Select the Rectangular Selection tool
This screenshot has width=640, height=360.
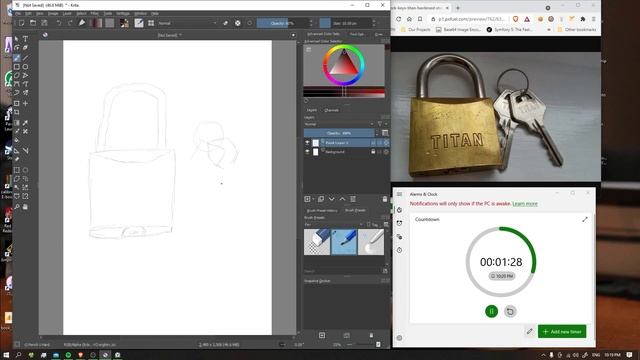pyautogui.click(x=17, y=170)
